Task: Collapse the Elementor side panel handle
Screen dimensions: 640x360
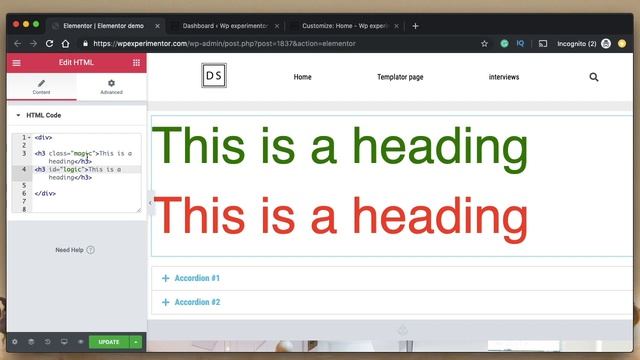Action: [x=151, y=203]
